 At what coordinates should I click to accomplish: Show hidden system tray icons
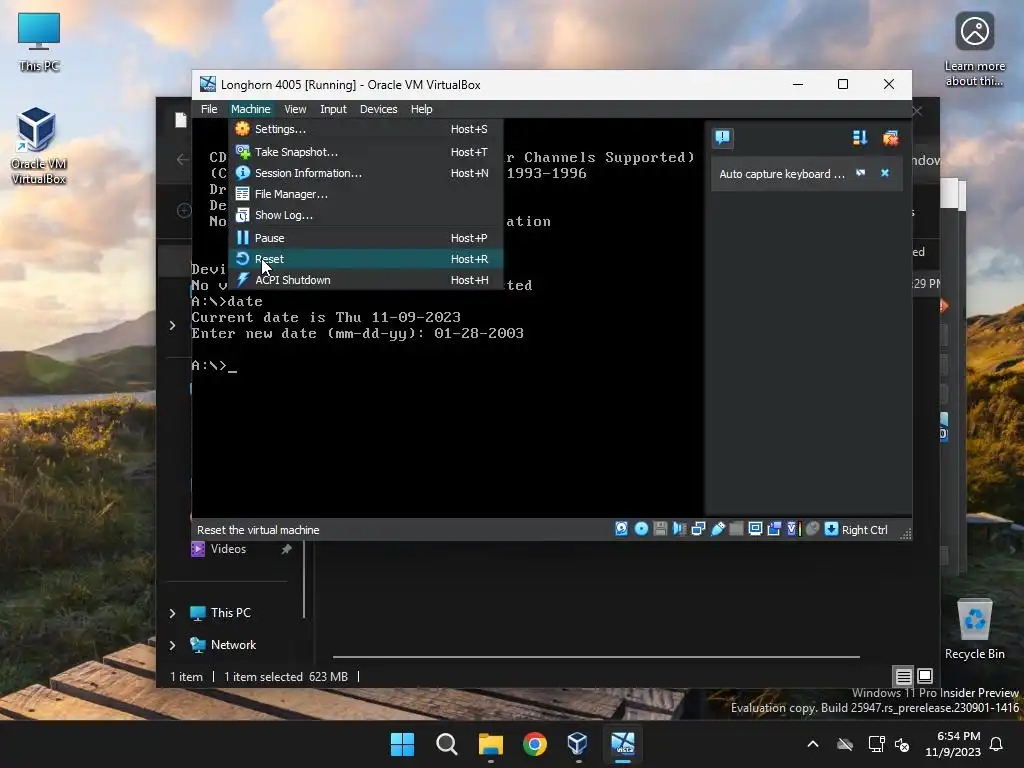click(x=813, y=744)
